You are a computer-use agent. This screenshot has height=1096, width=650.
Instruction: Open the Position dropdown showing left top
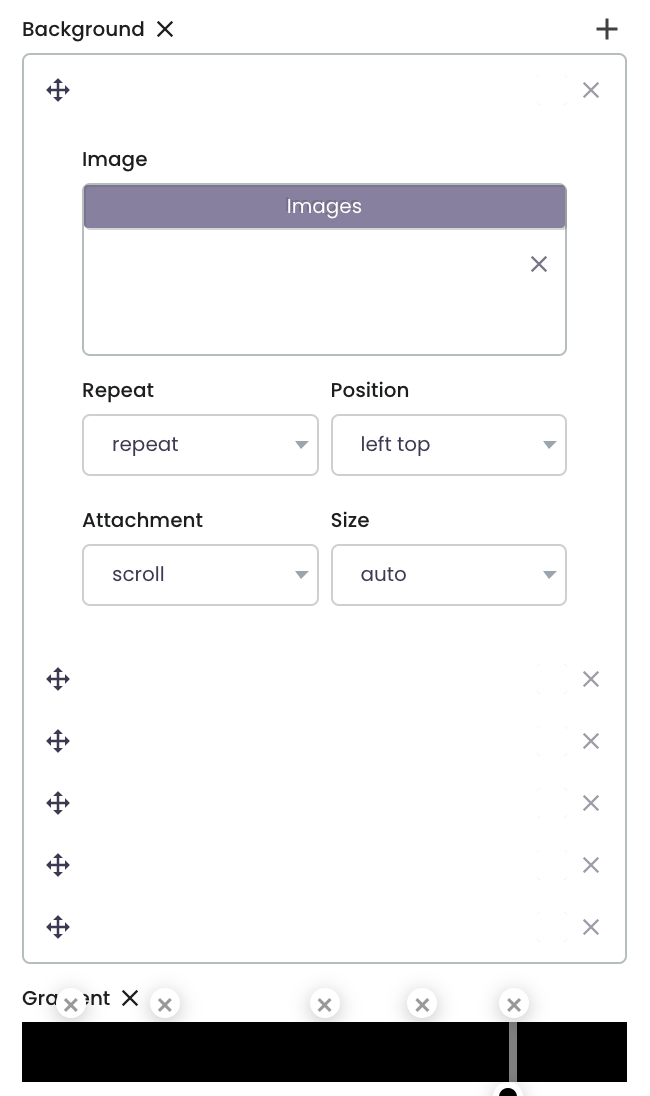tap(449, 444)
